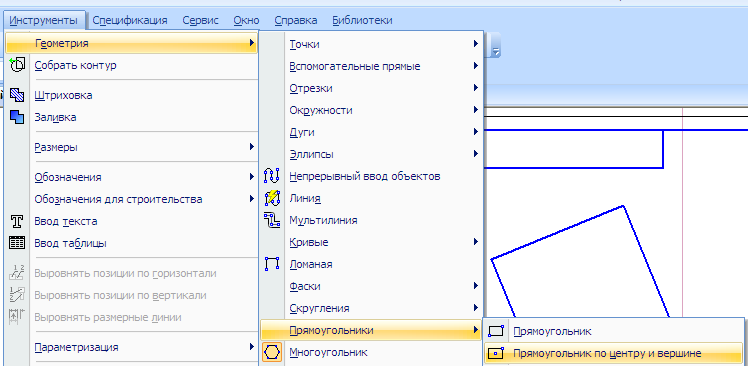The height and width of the screenshot is (366, 748).
Task: Expand the Геометрия submenu arrow
Action: [x=251, y=43]
